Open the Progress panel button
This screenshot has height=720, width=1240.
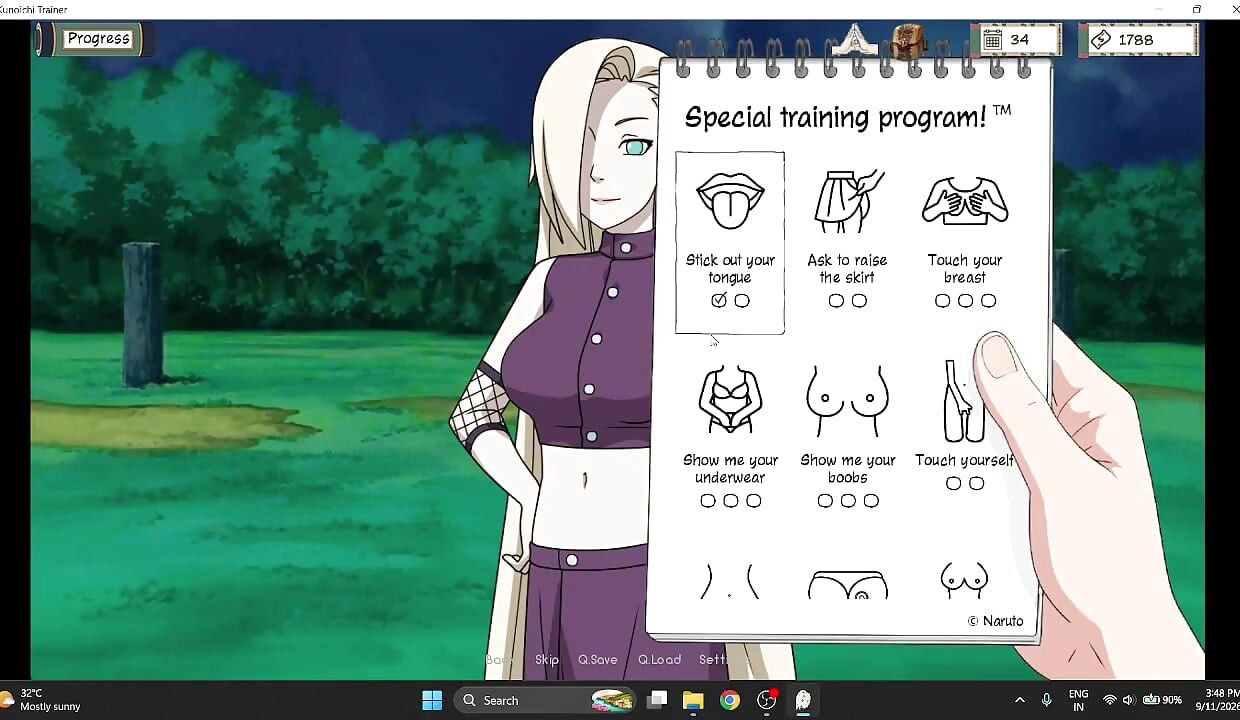[x=97, y=39]
